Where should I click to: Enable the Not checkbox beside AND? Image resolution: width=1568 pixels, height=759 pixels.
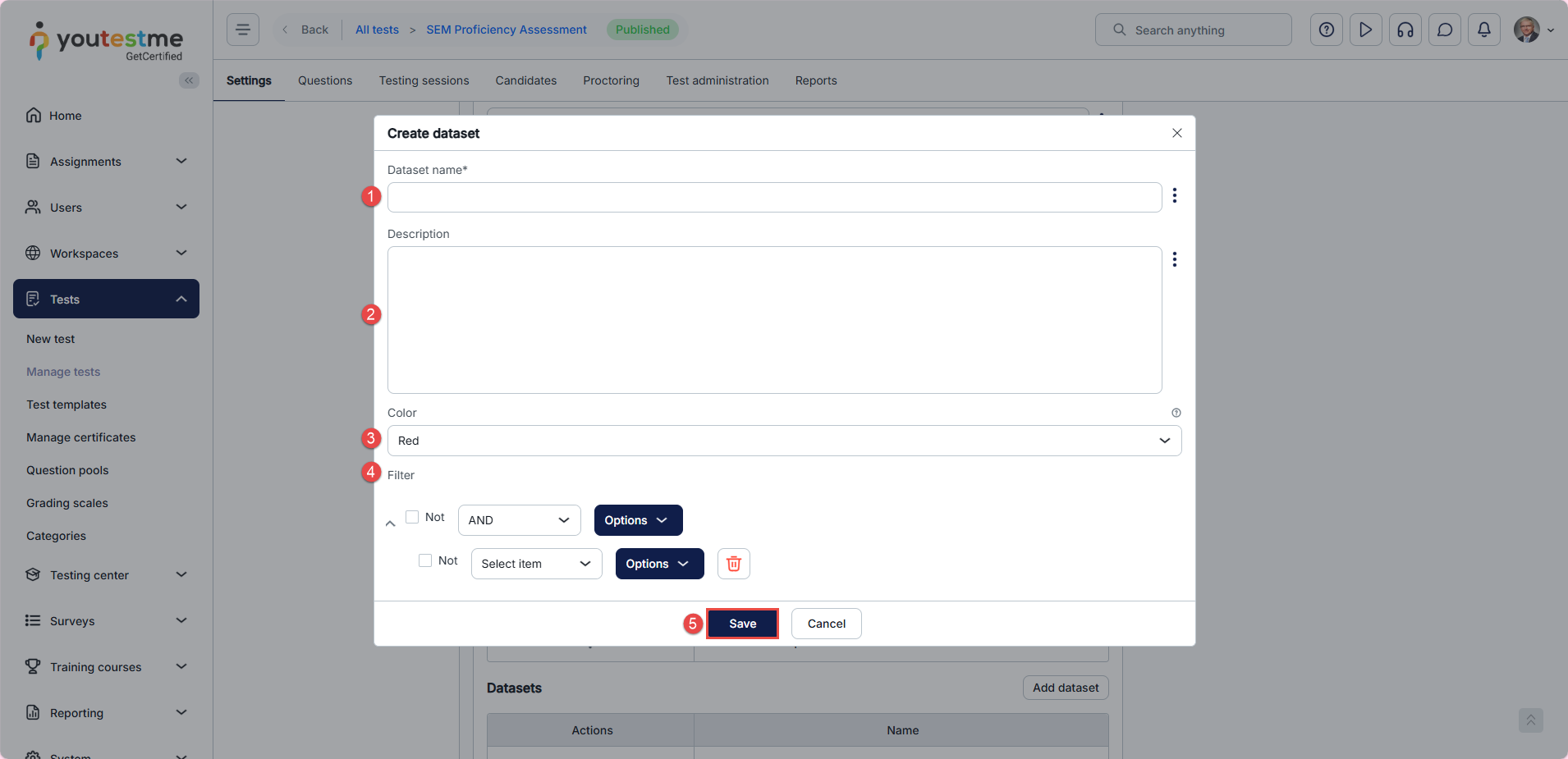click(412, 517)
